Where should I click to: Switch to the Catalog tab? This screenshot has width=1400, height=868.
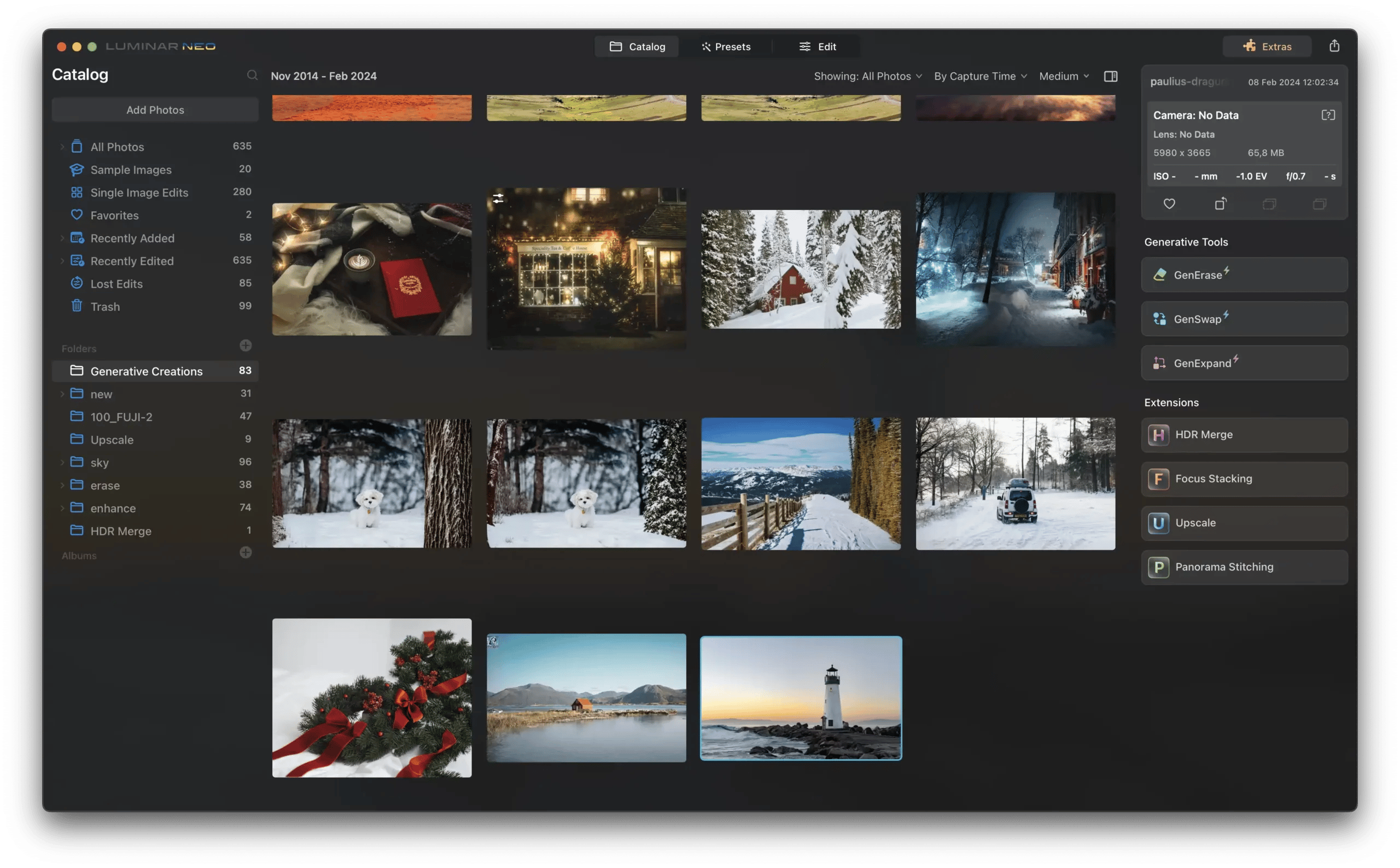(637, 46)
